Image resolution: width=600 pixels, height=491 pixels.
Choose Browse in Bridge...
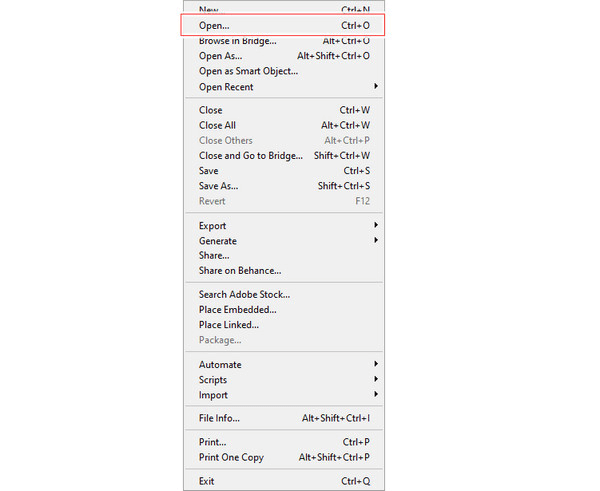tap(284, 41)
